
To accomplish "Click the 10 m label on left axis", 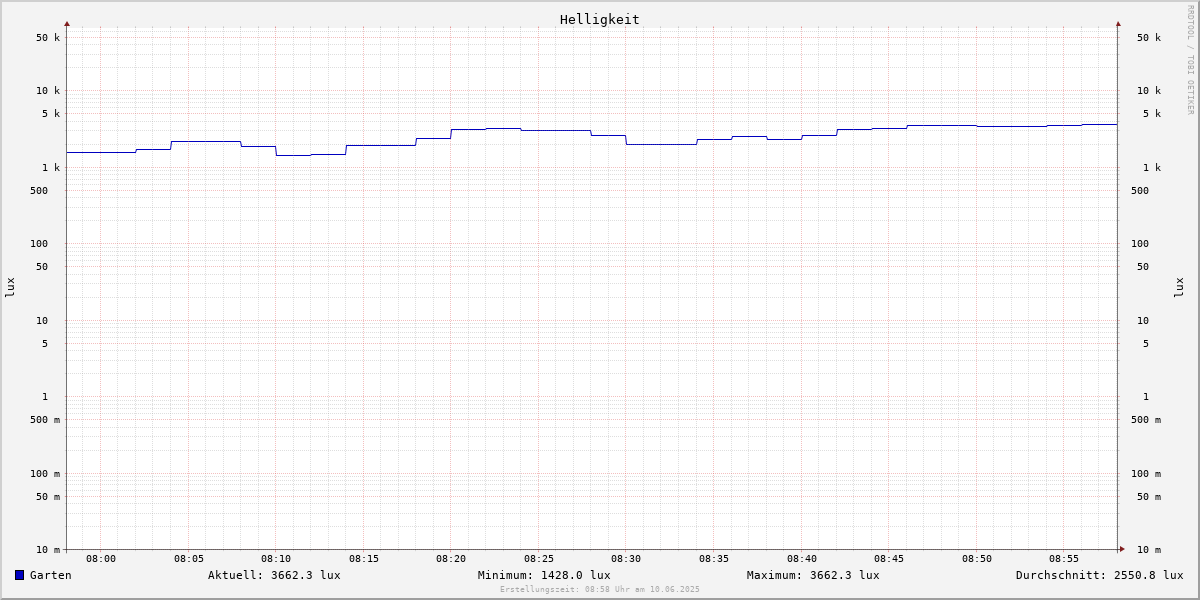I will point(48,550).
